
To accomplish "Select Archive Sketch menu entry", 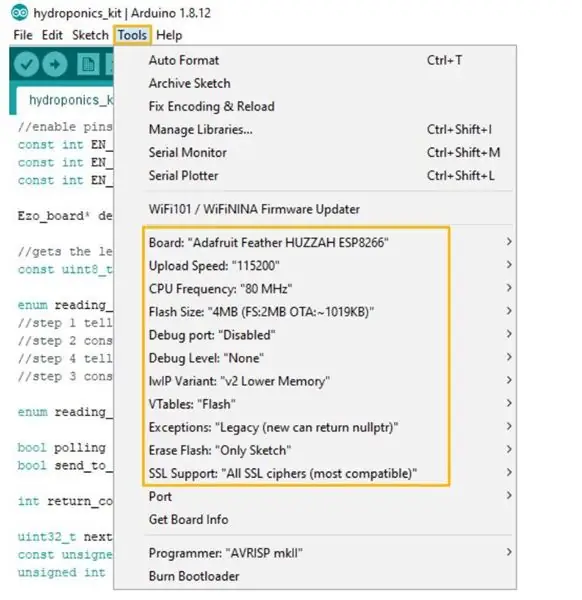I will [x=315, y=83].
